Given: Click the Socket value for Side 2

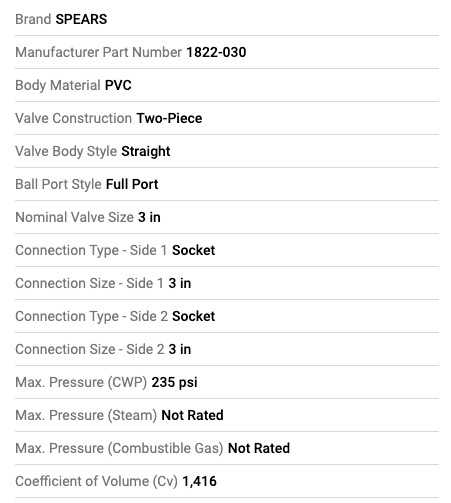Looking at the screenshot, I should pyautogui.click(x=193, y=316).
